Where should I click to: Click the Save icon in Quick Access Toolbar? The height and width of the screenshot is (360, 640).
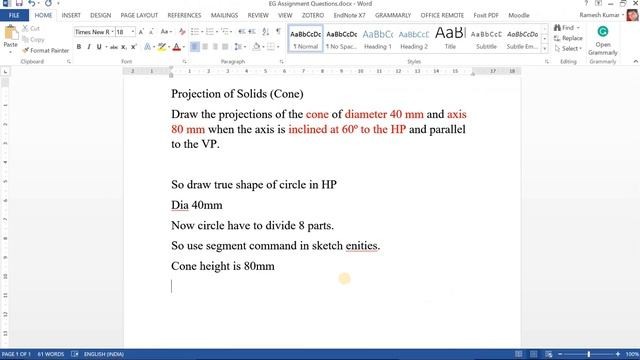coord(19,3)
